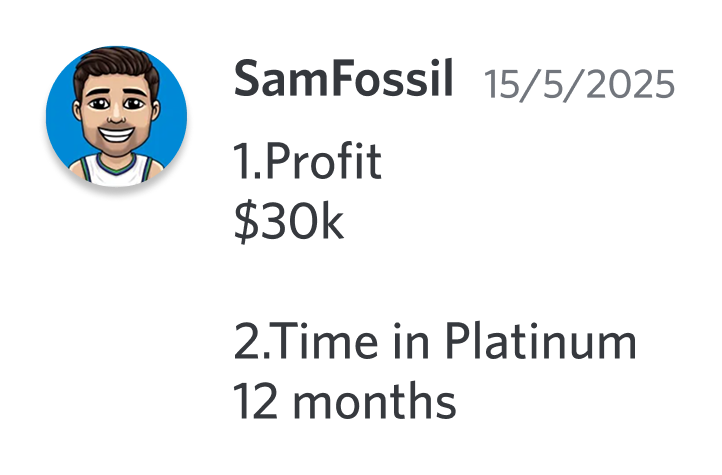Click the year "2025" in the timestamp
Viewport: 722px width, 475px height.
631,84
